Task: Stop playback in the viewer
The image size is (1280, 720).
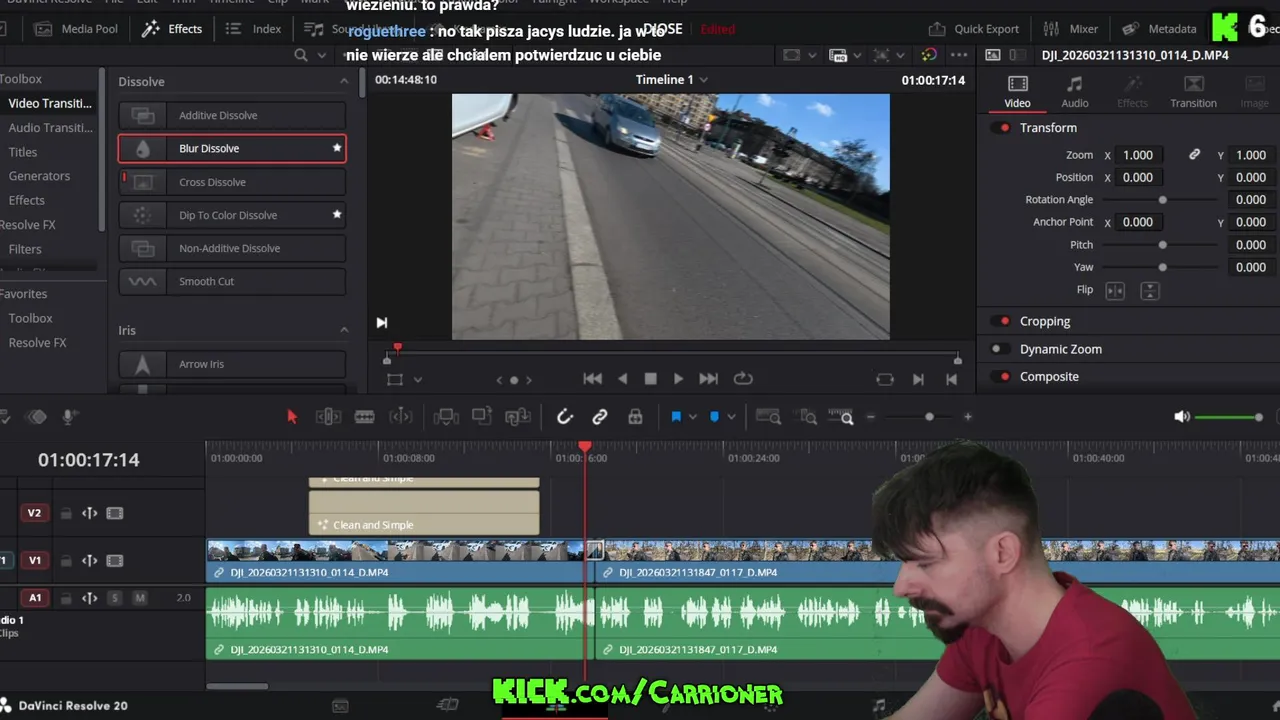Action: [x=651, y=379]
